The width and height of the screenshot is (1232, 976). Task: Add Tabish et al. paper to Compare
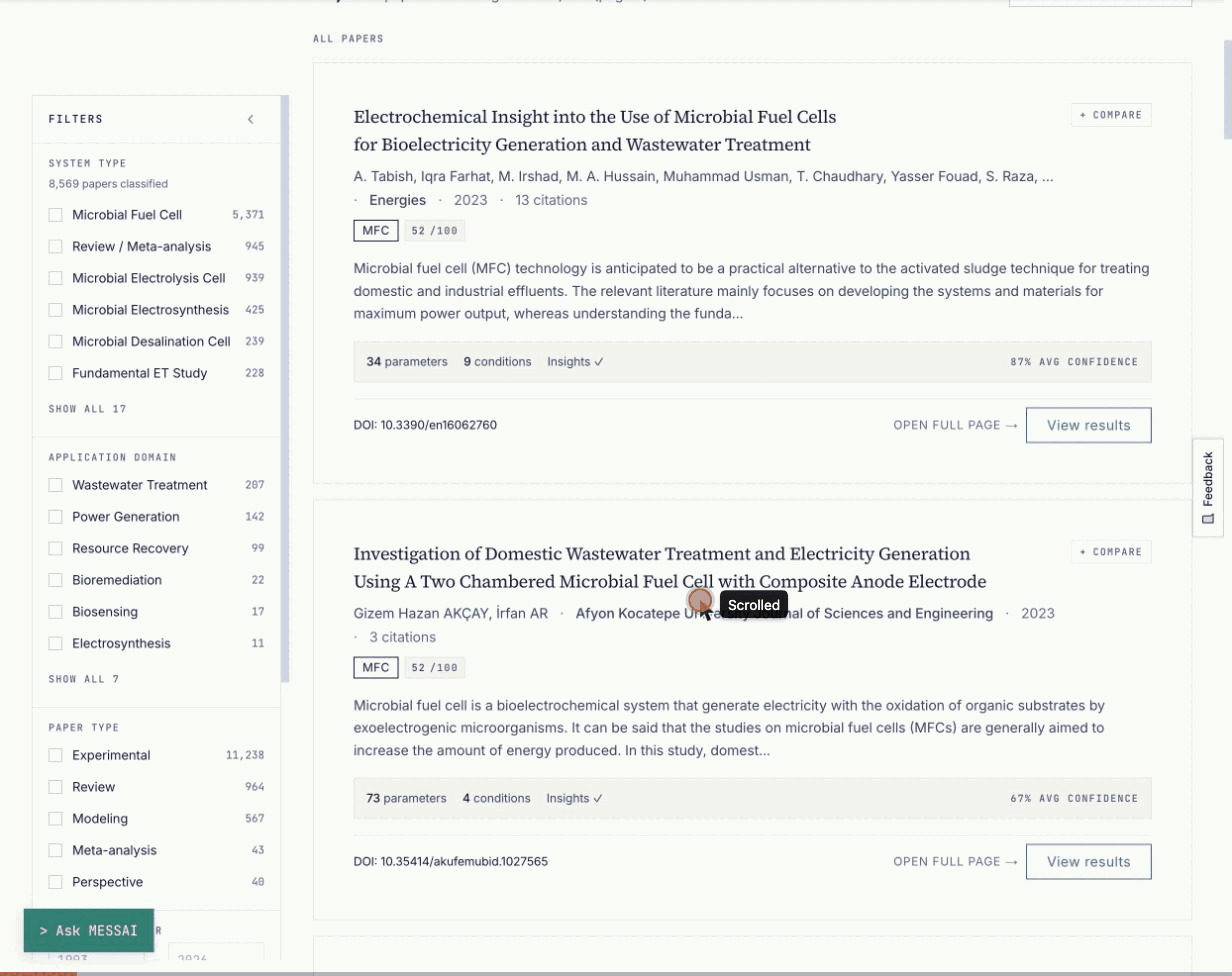[x=1111, y=115]
